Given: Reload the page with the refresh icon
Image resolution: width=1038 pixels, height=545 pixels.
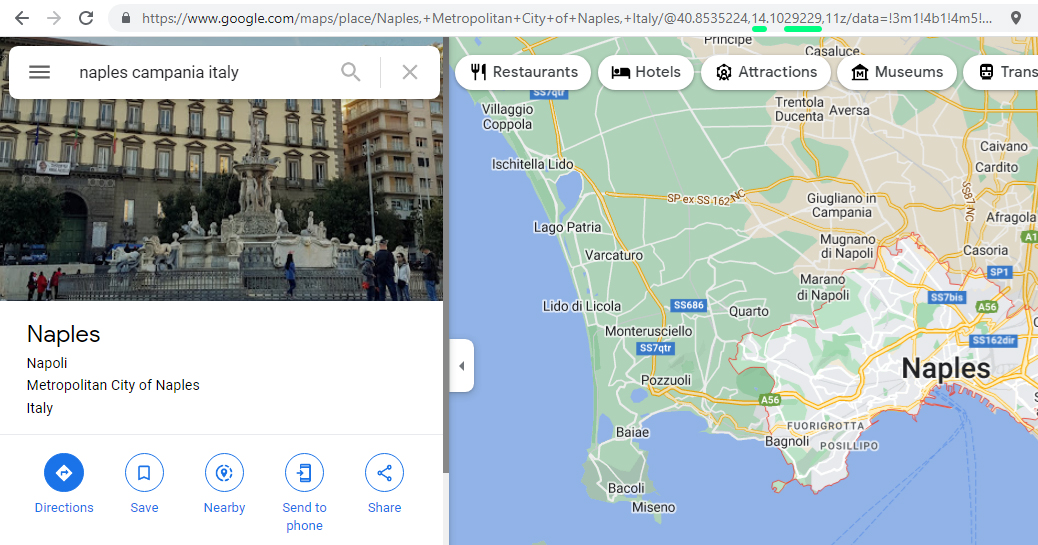Looking at the screenshot, I should point(86,18).
